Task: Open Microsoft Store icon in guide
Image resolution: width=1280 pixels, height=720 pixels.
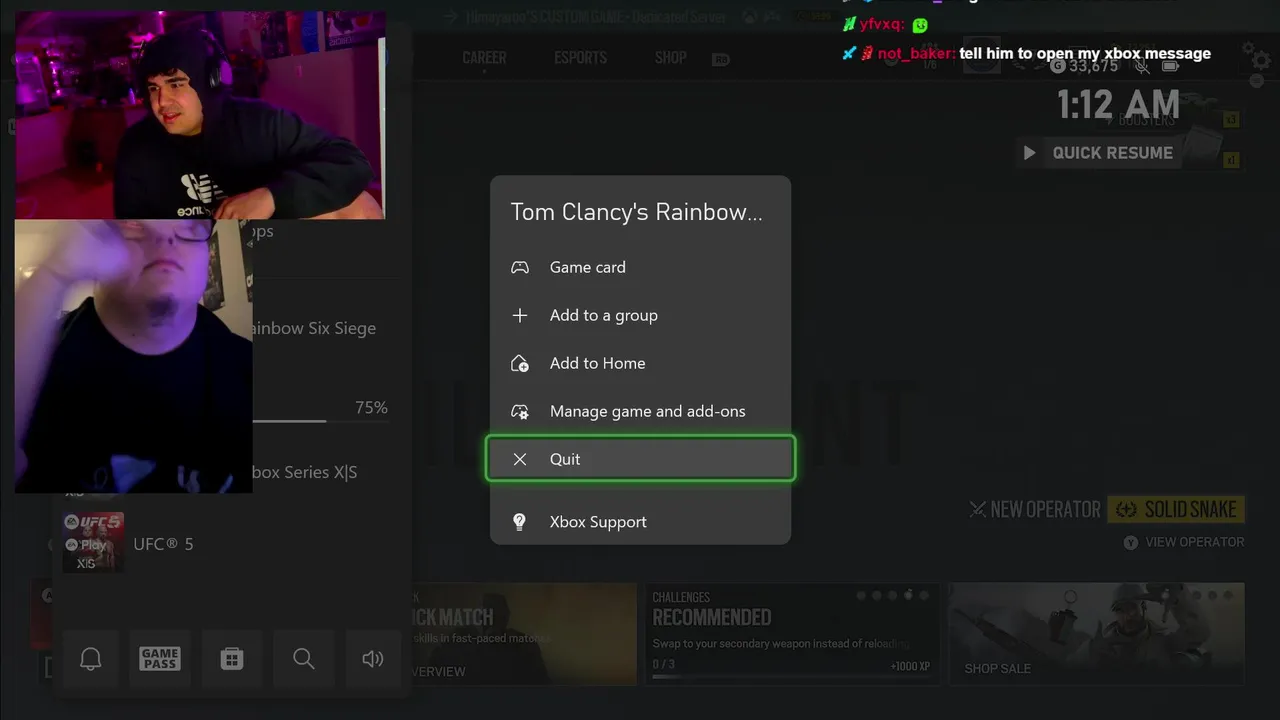Action: [x=232, y=659]
